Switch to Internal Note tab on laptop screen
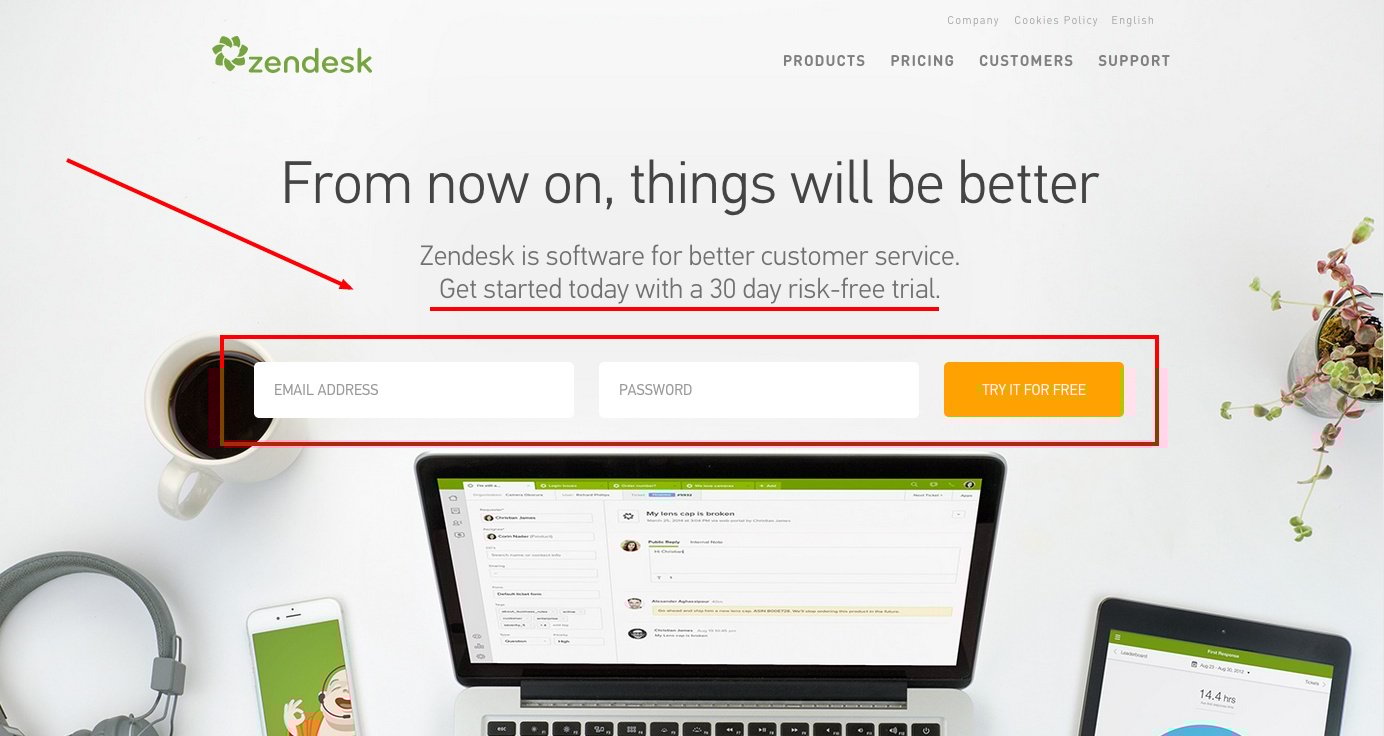The image size is (1384, 736). pos(706,542)
